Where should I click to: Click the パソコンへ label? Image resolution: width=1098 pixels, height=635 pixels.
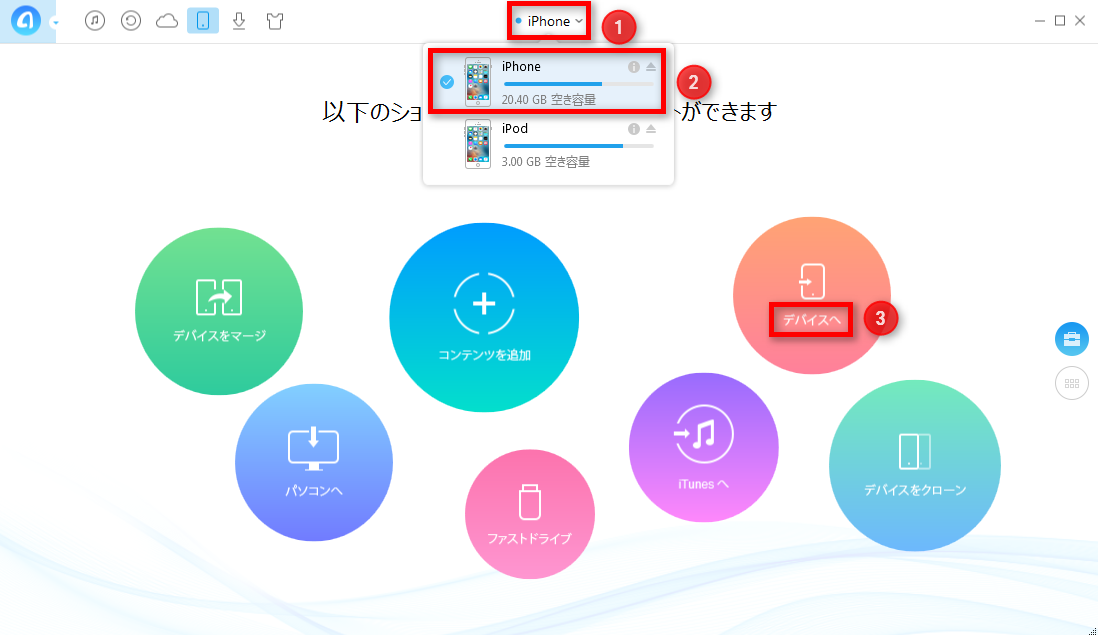[x=314, y=491]
